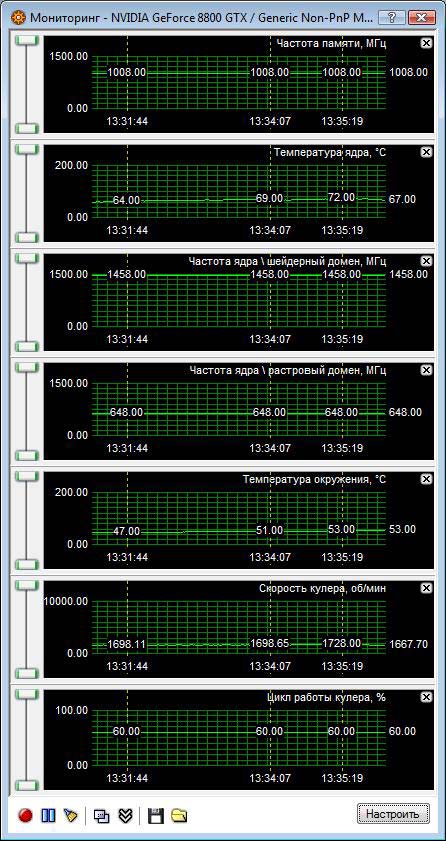Save the log with the floppy disk icon
Screen dimensions: 446x841
pyautogui.click(x=155, y=816)
